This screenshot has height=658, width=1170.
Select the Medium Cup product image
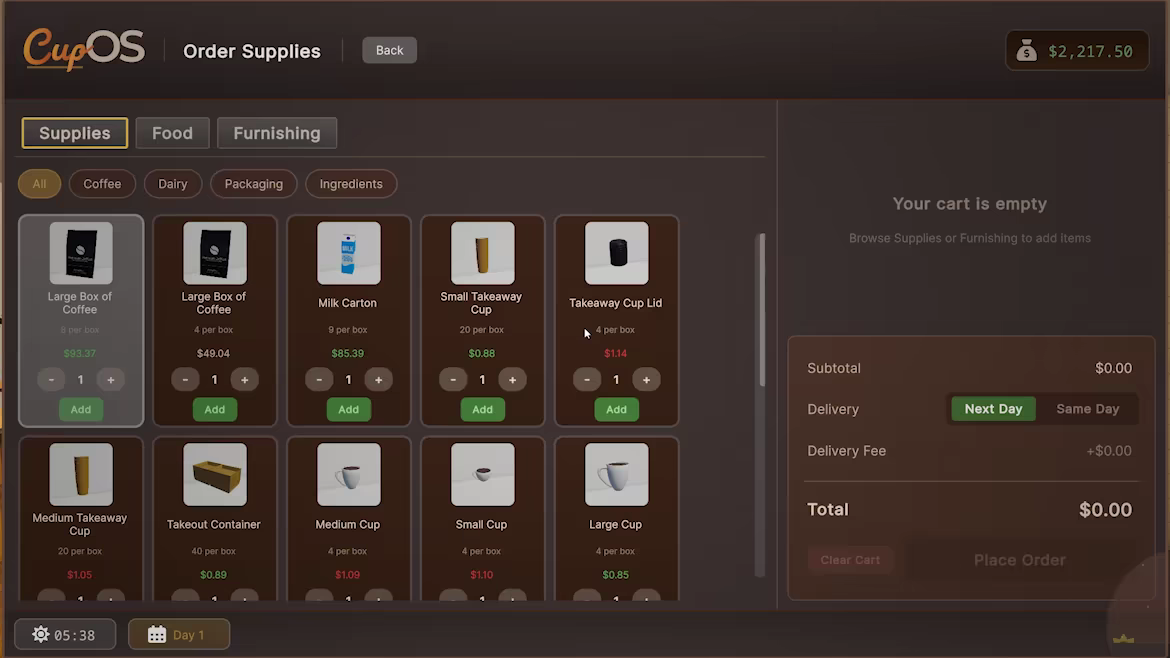348,474
